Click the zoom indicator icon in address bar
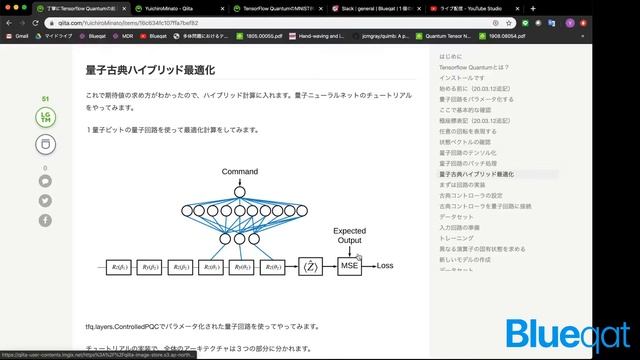Viewport: 640px width, 360px height. pyautogui.click(x=496, y=23)
